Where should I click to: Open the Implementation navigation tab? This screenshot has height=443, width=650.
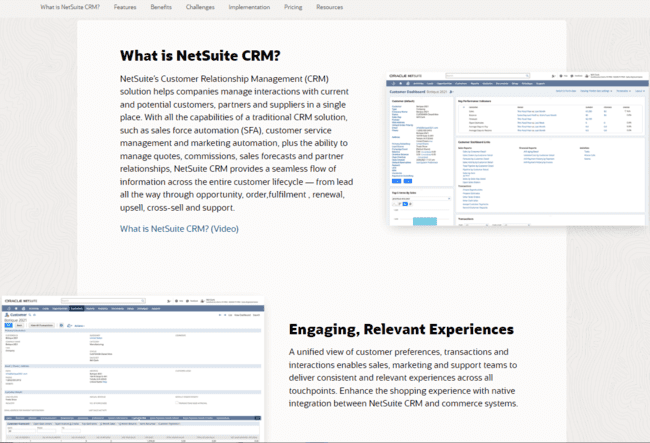coord(249,7)
